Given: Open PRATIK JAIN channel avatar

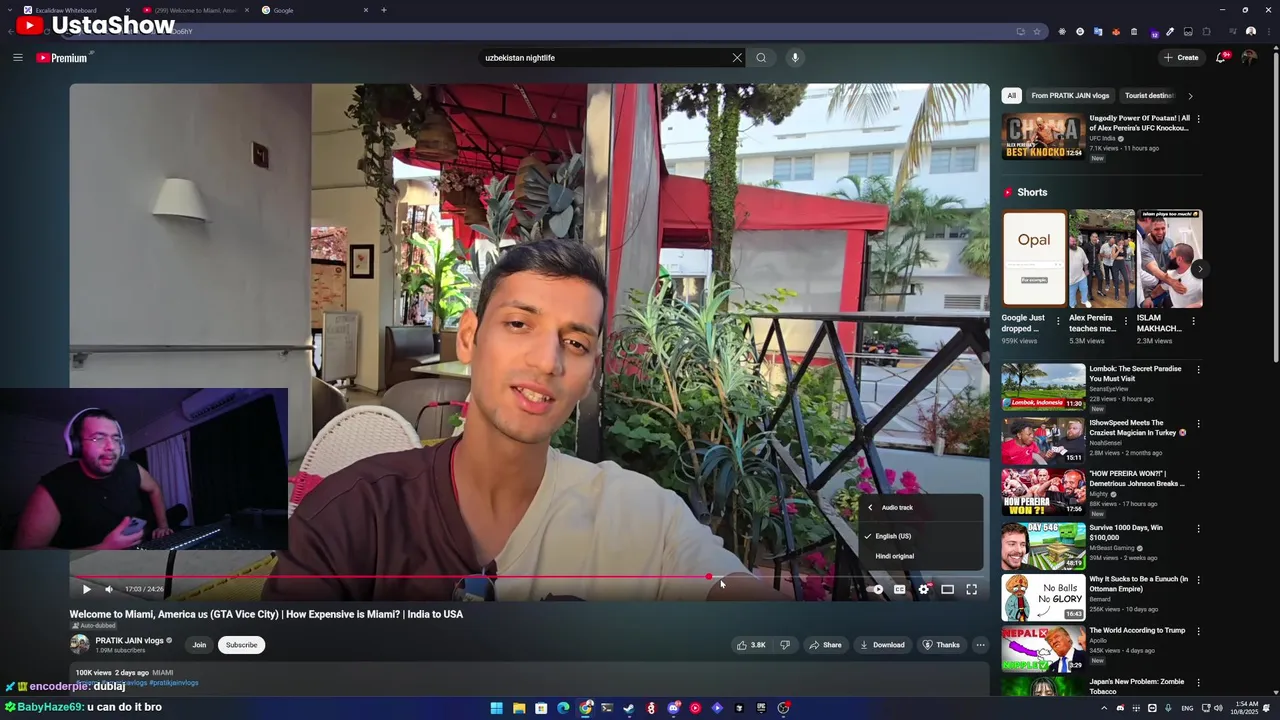Looking at the screenshot, I should point(79,645).
